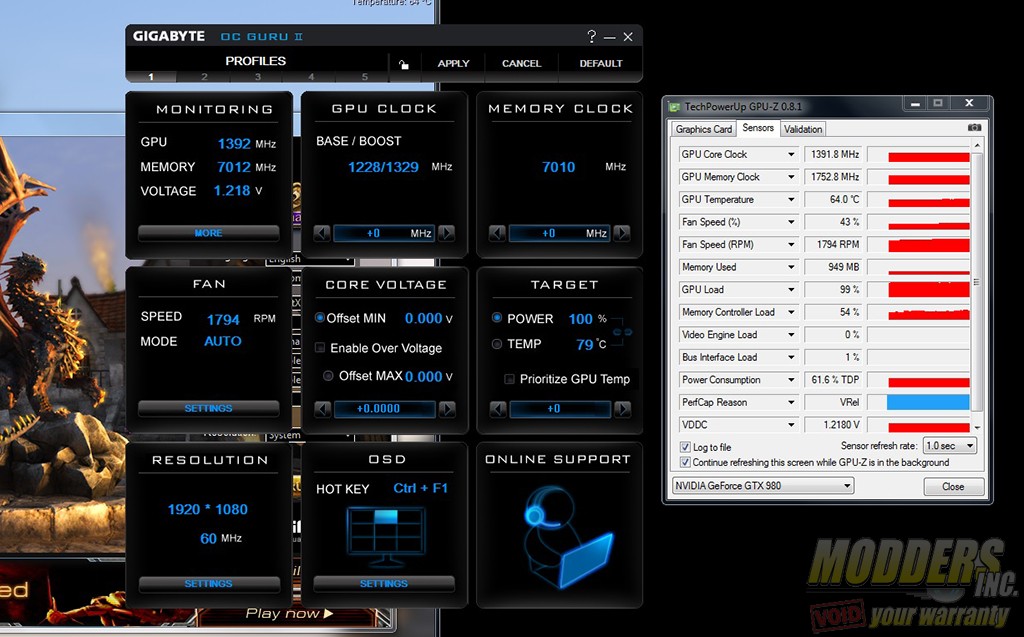Increase Core Voltage offset with right arrow

point(447,409)
